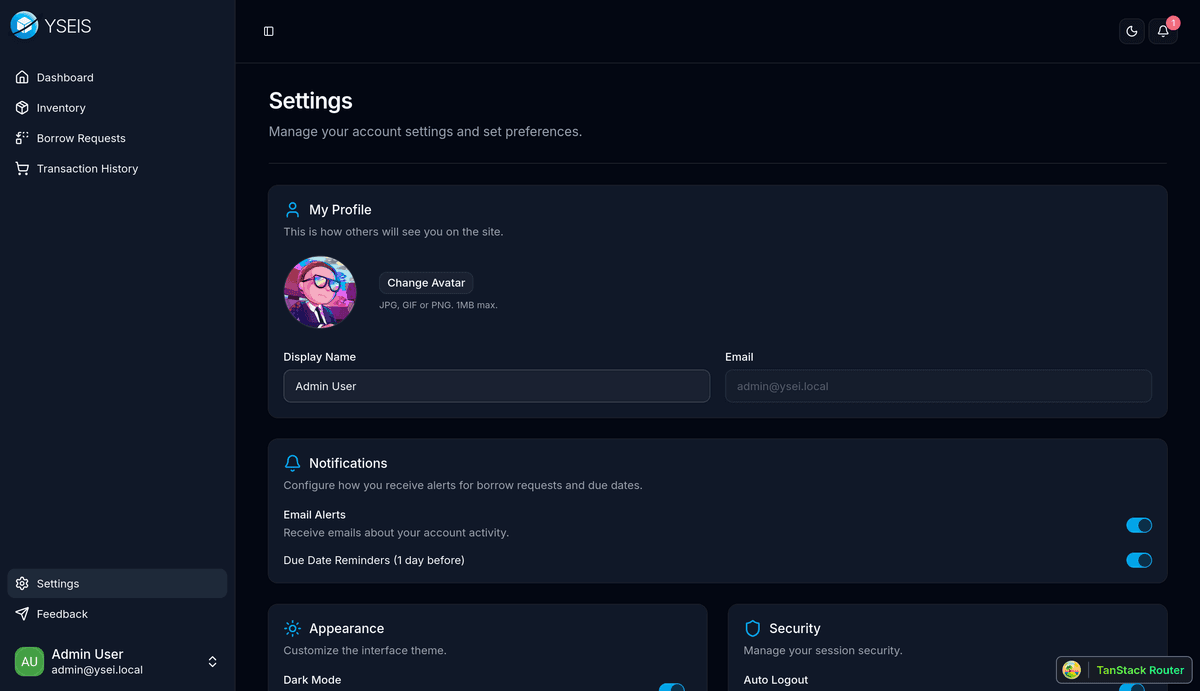
Task: Click the Transaction History cart icon
Action: pos(22,169)
